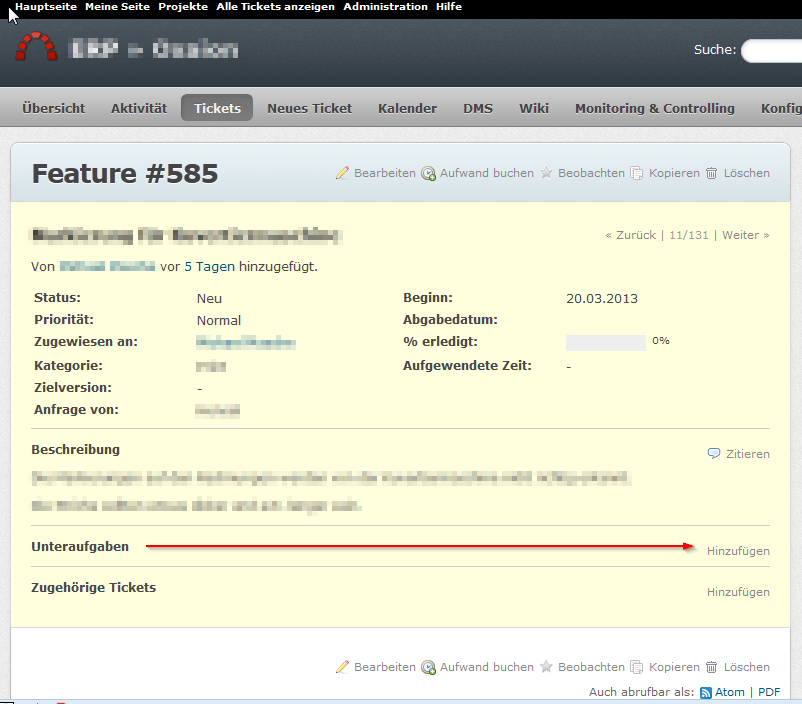Open Monitoring & Controlling tab

tap(654, 108)
